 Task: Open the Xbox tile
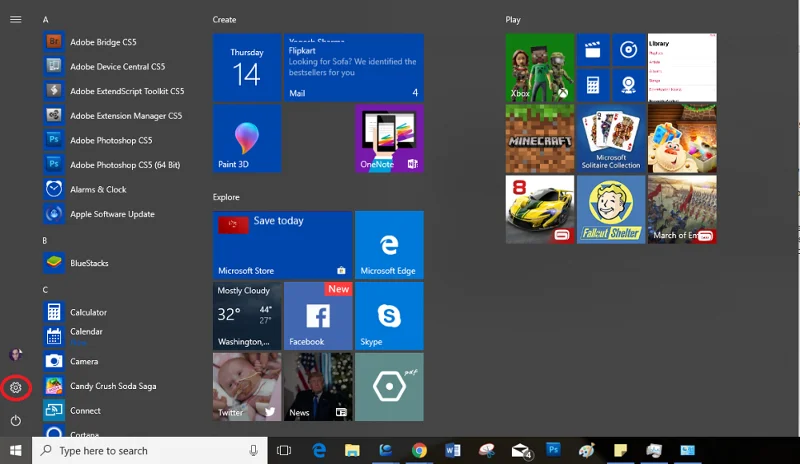tap(540, 67)
